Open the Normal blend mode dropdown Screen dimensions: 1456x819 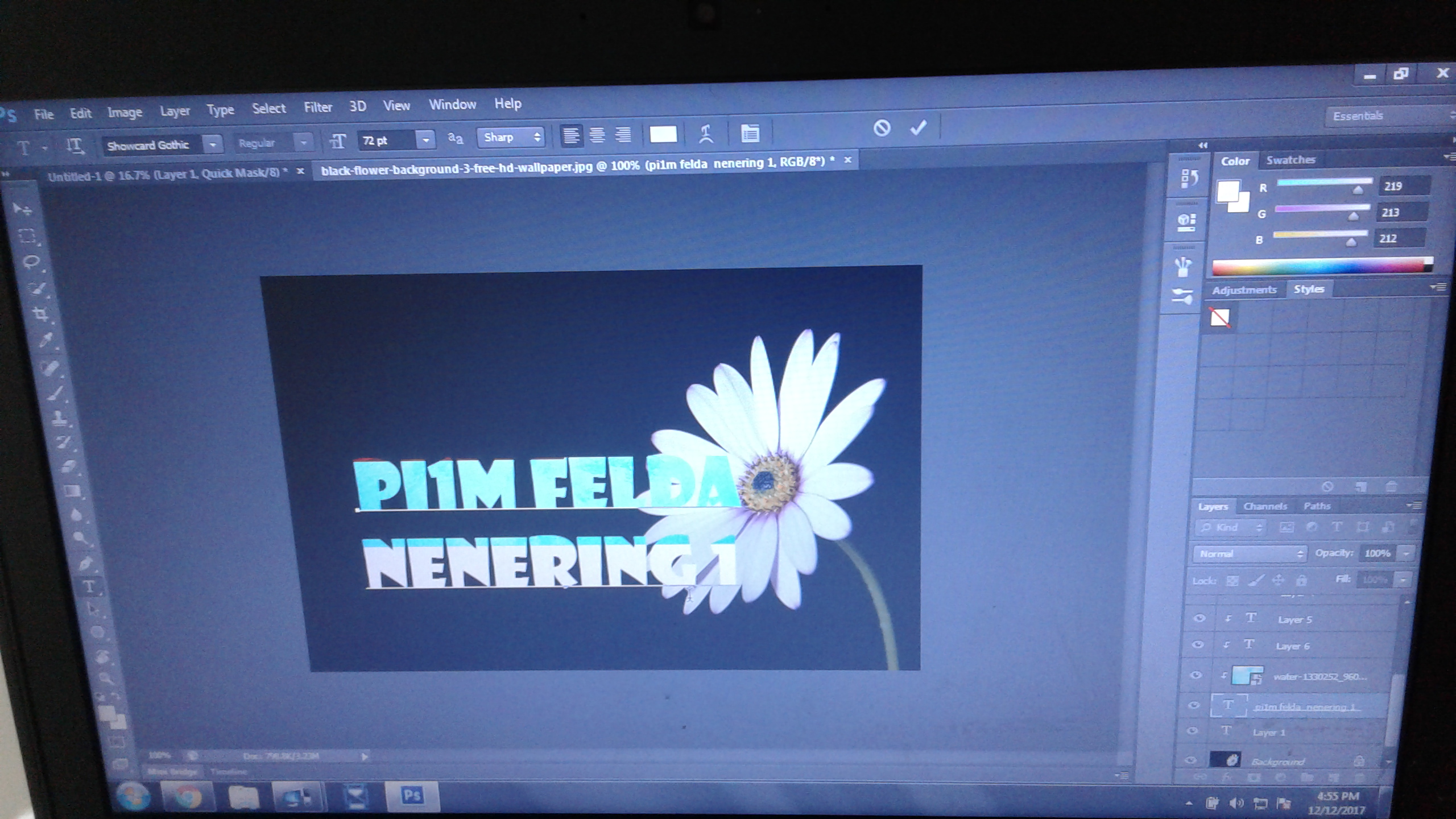click(x=1250, y=553)
